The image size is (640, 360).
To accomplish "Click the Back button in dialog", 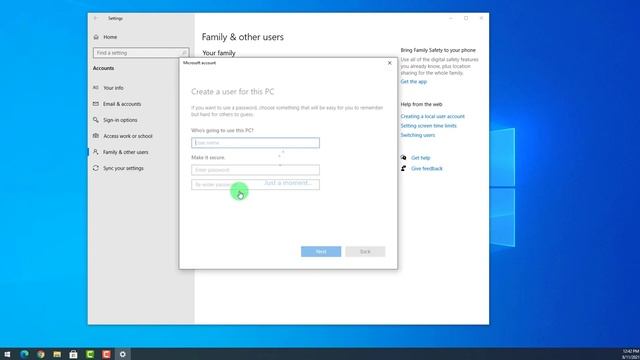I will (x=365, y=251).
